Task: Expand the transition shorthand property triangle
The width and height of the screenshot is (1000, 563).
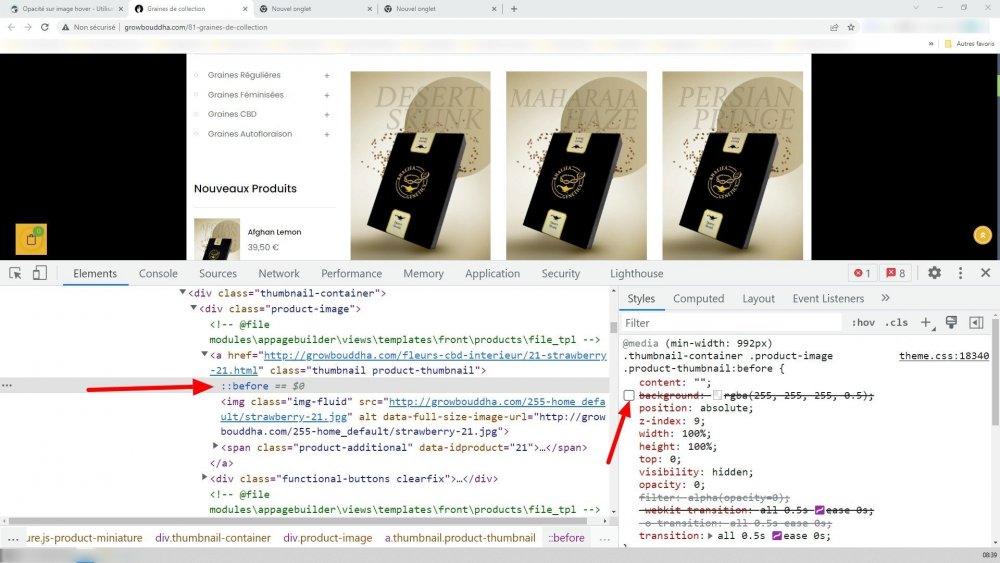Action: [710, 536]
